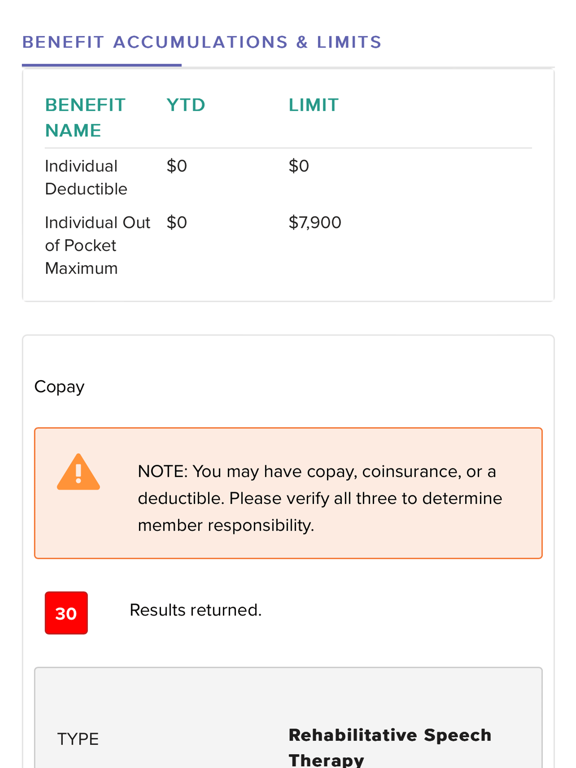Click the Individual Deductible YTD $0 value
The height and width of the screenshot is (768, 576).
(177, 166)
